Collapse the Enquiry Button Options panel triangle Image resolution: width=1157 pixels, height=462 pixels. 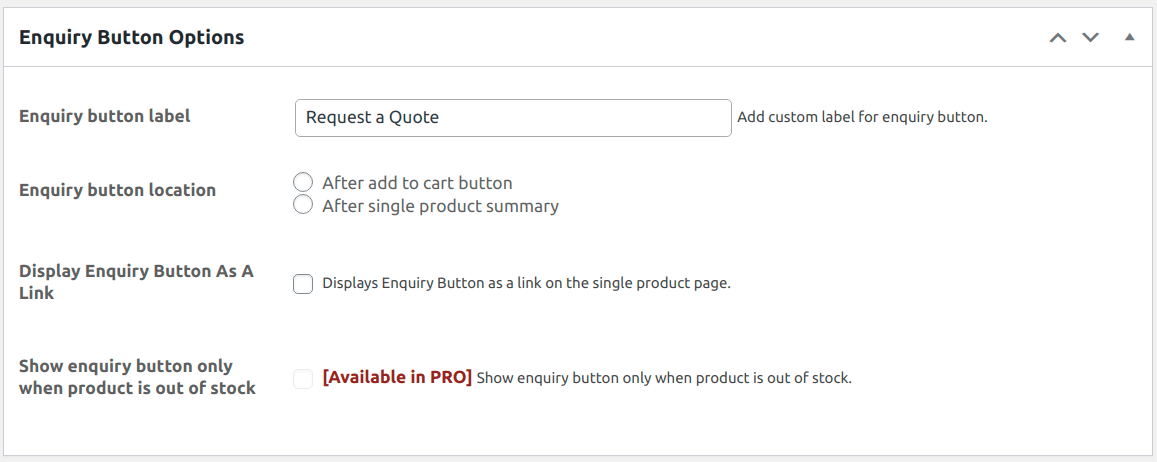[1129, 38]
